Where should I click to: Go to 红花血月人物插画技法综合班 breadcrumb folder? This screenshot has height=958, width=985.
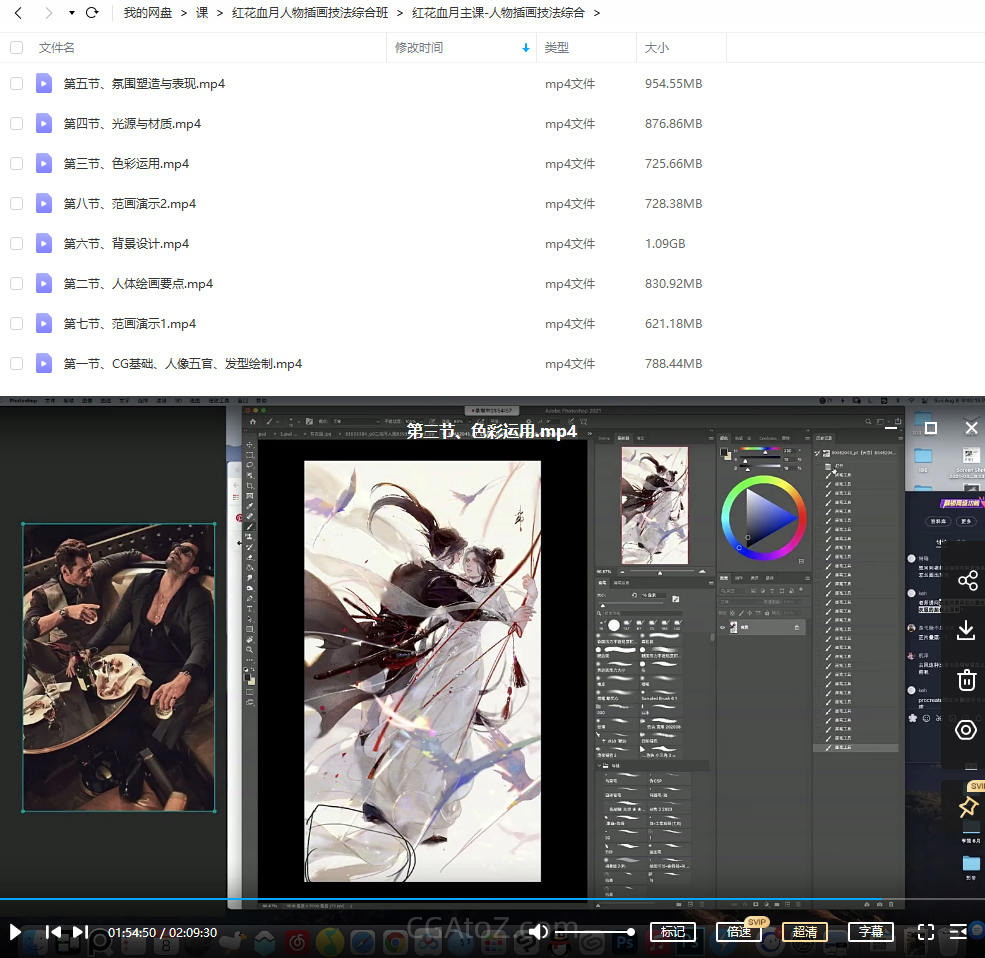pos(309,13)
